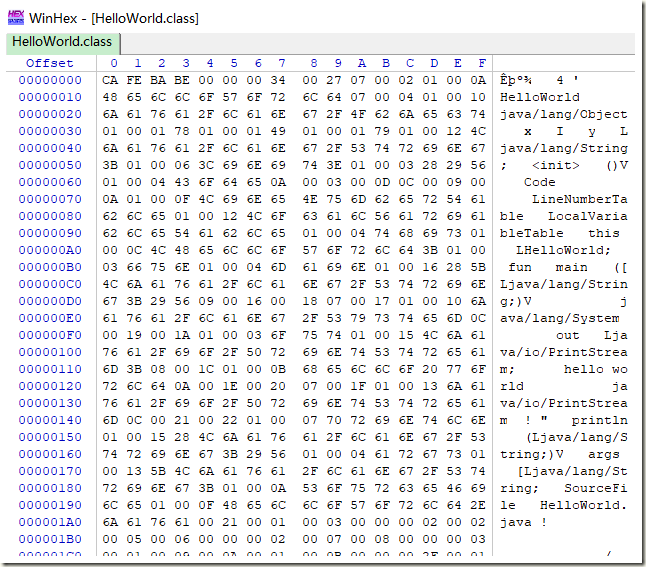Click offset 00000080 in the offset column

tap(50, 216)
